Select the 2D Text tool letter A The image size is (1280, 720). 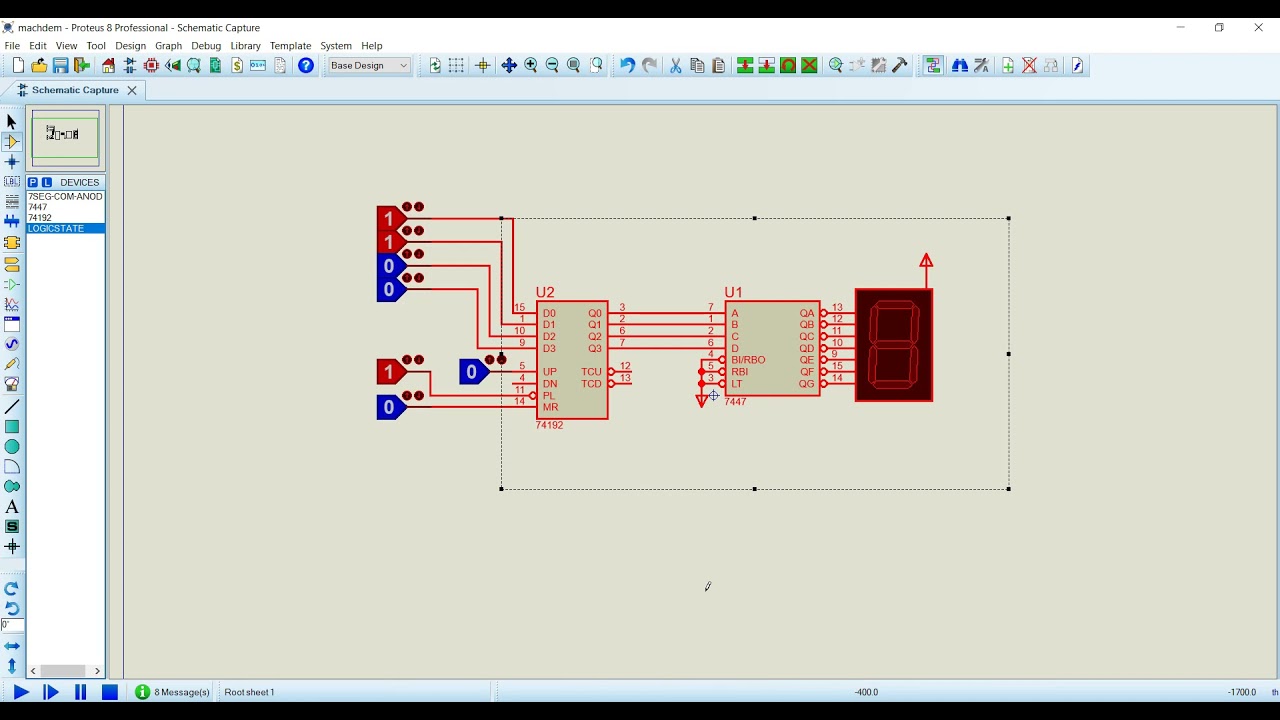[12, 507]
